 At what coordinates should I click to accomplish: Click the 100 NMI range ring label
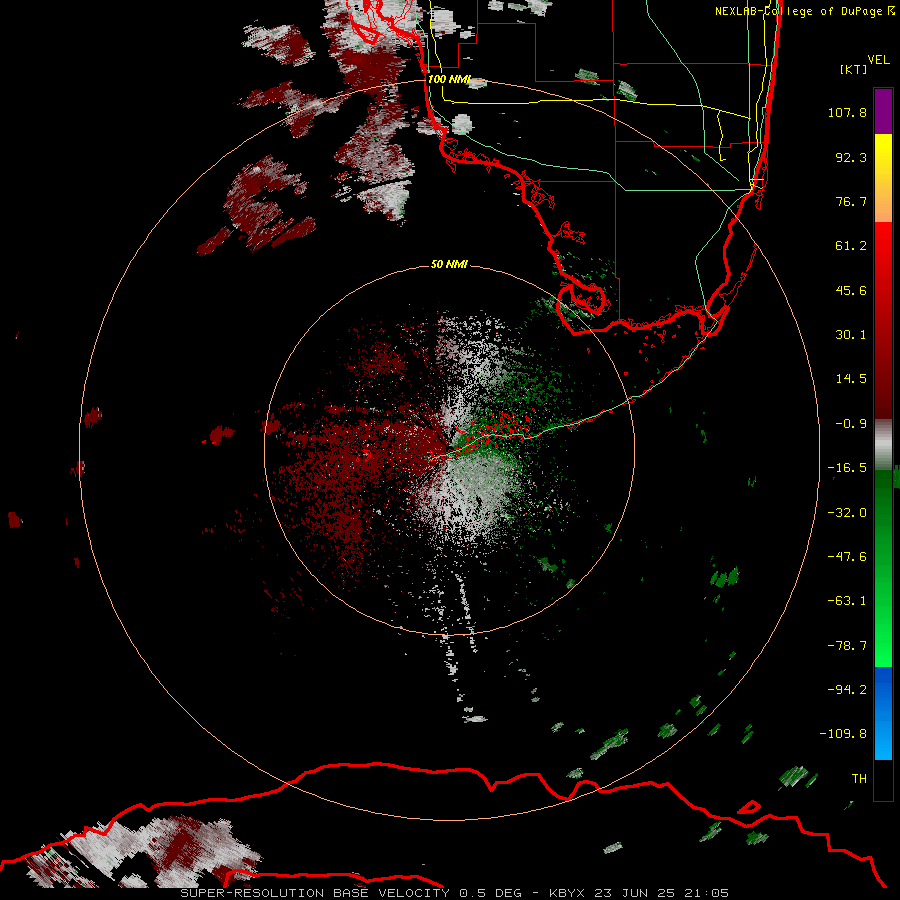(x=449, y=79)
